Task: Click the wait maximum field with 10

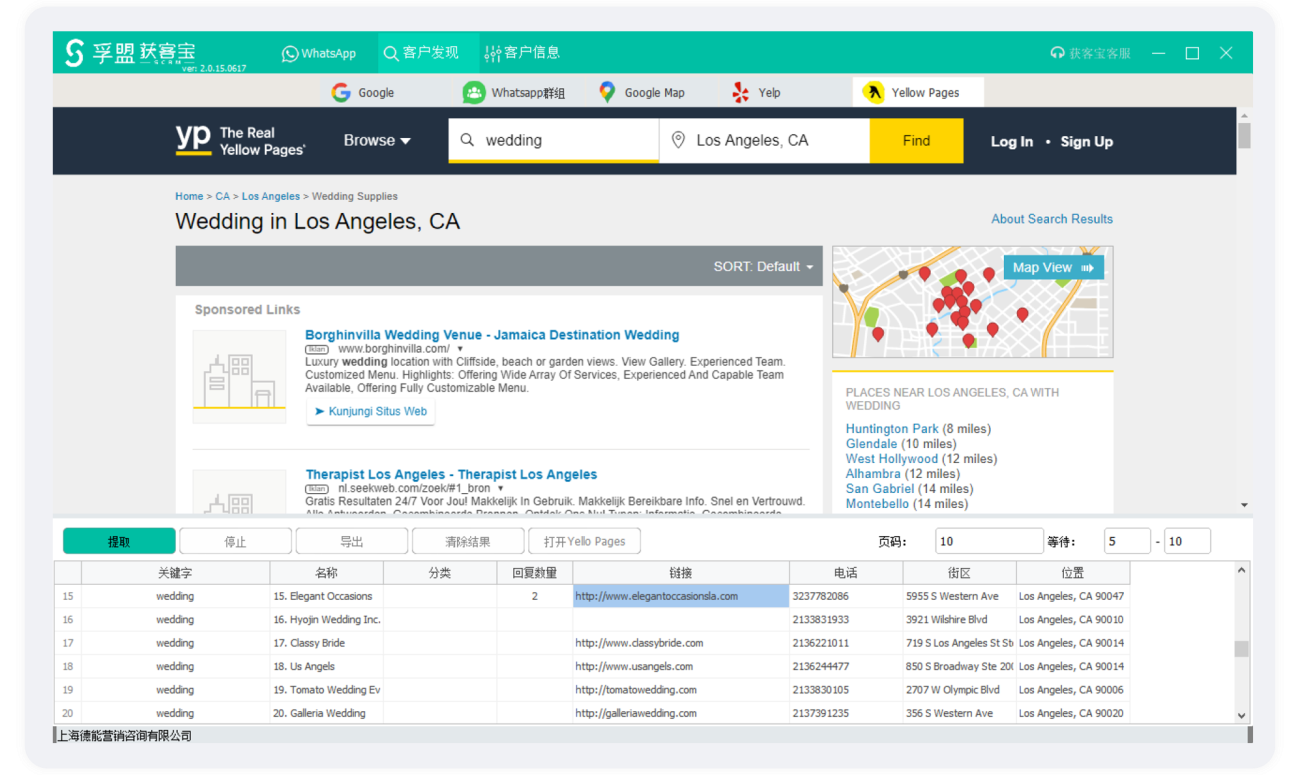Action: [1187, 541]
